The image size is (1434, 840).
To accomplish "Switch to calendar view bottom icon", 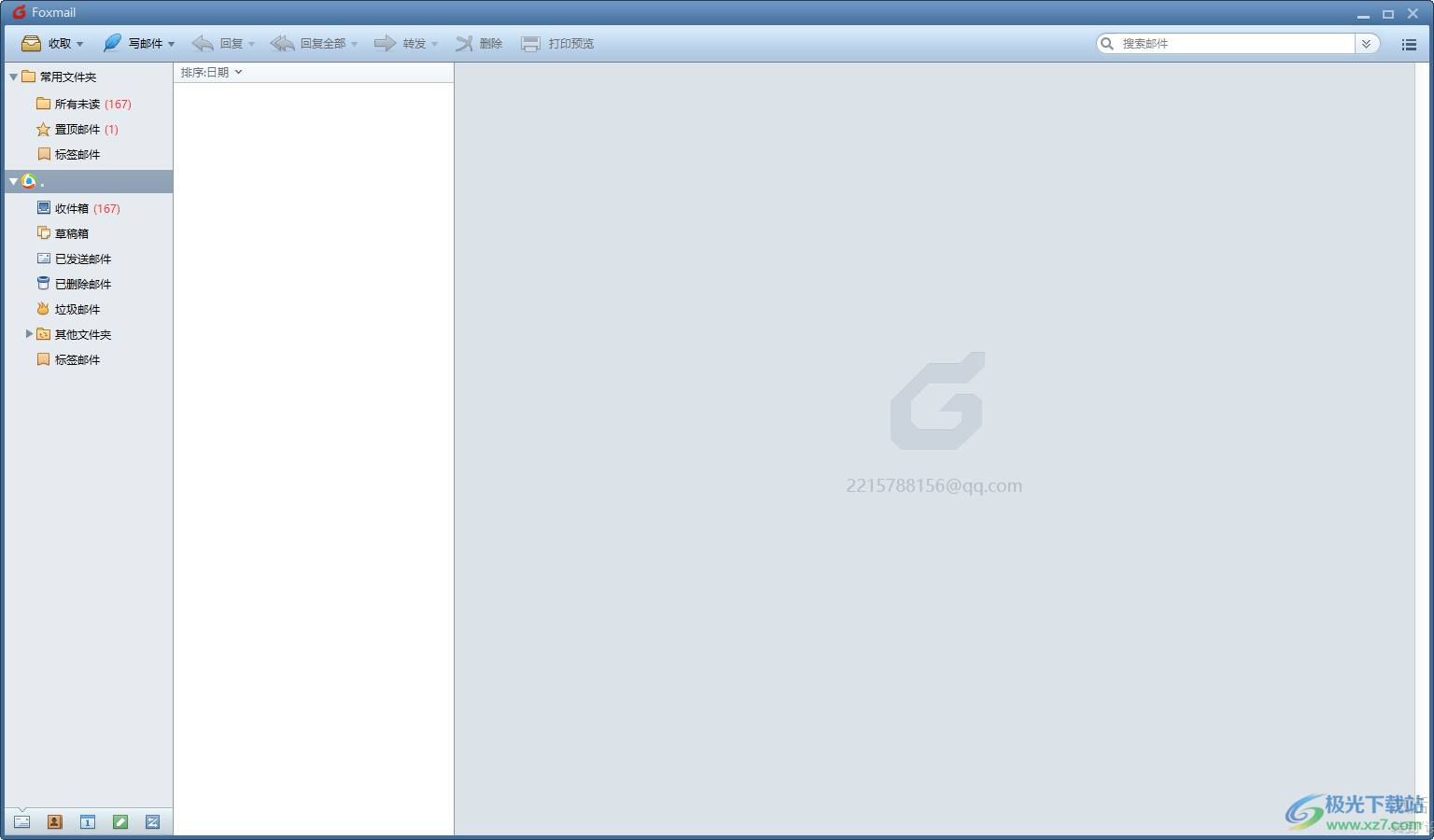I will [x=87, y=822].
